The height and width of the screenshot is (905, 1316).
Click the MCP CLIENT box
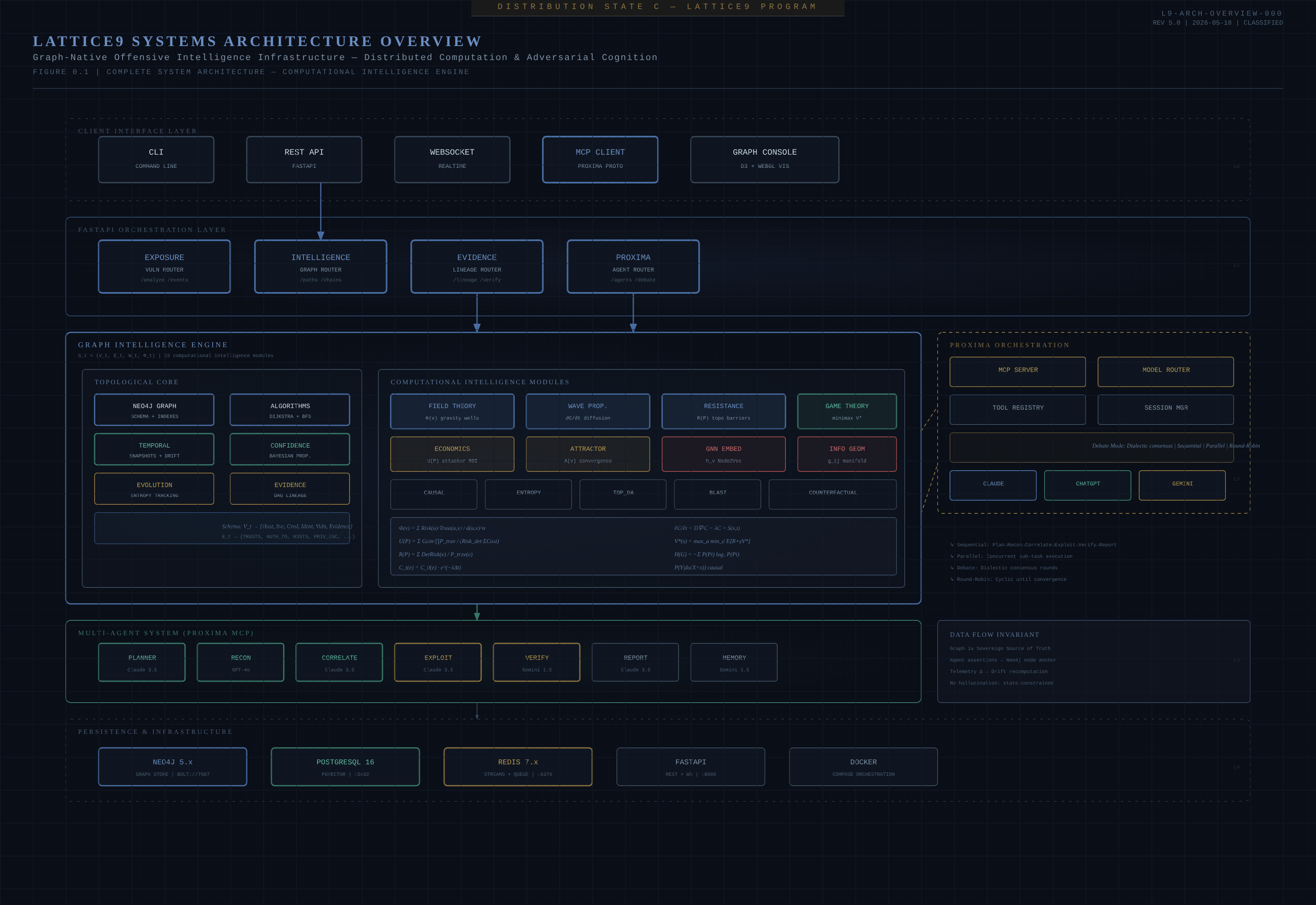(600, 159)
